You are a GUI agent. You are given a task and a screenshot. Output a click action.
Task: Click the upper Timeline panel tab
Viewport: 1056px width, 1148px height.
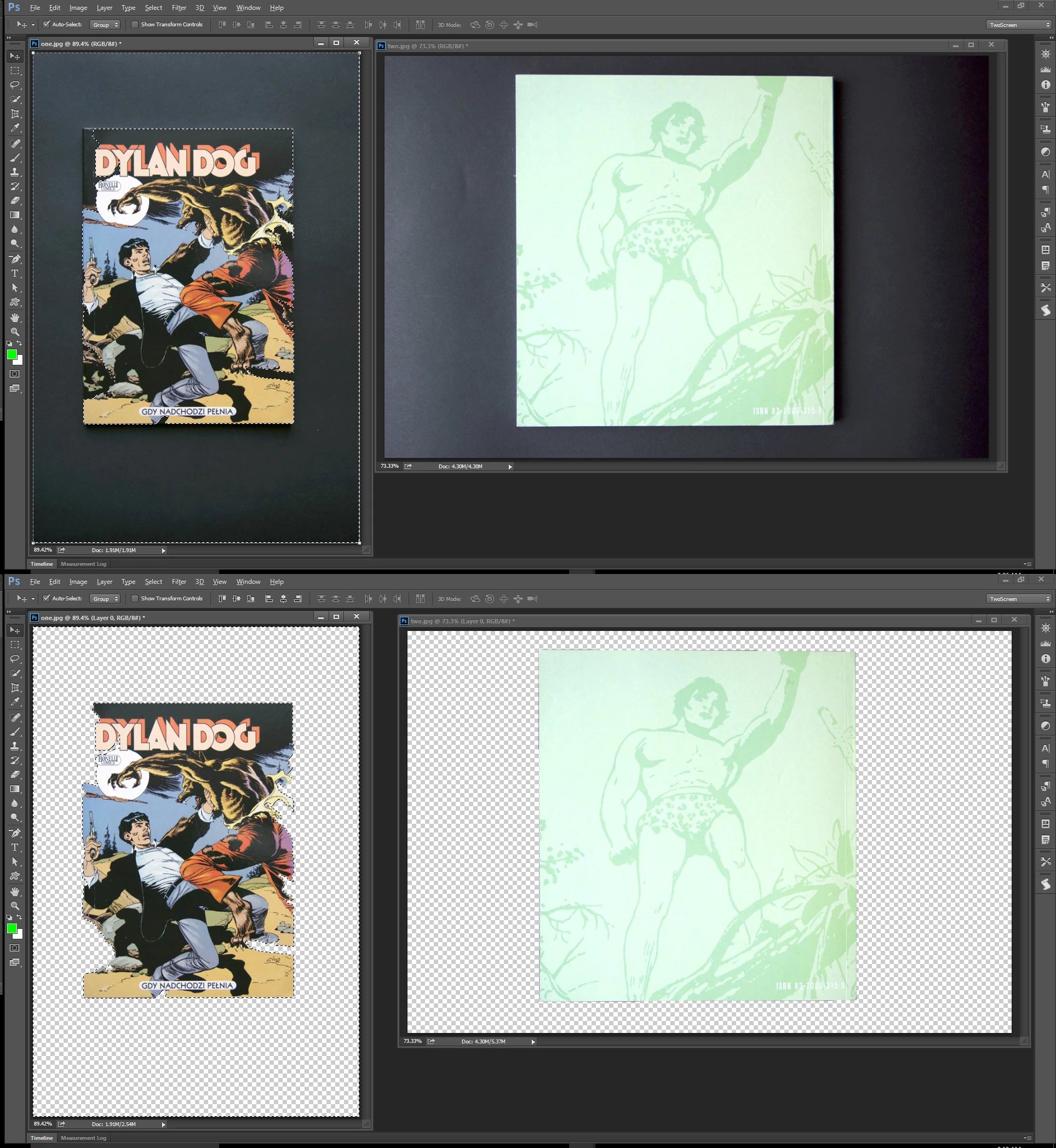[42, 564]
